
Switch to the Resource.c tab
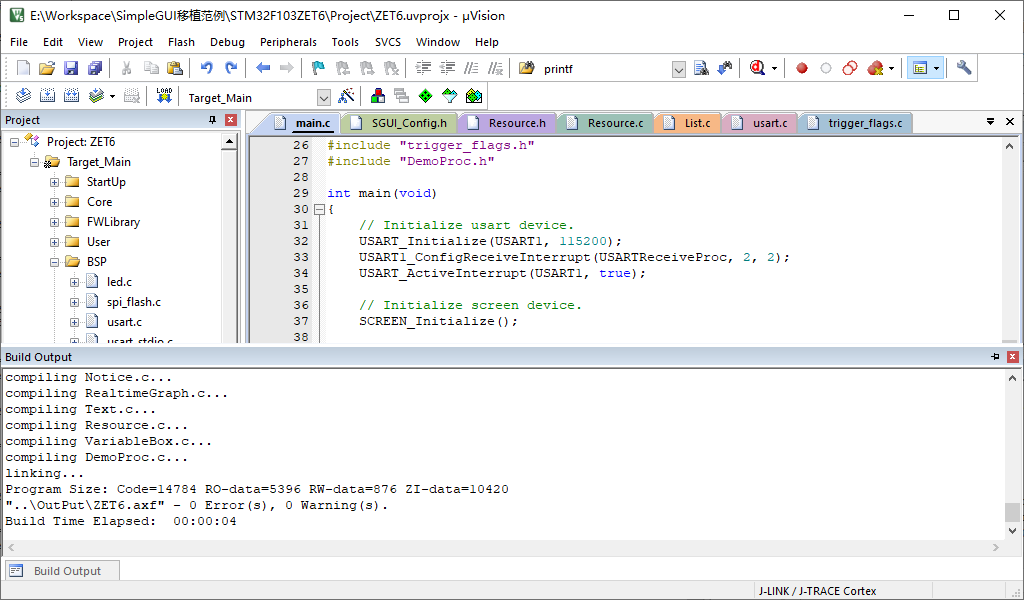pyautogui.click(x=605, y=123)
